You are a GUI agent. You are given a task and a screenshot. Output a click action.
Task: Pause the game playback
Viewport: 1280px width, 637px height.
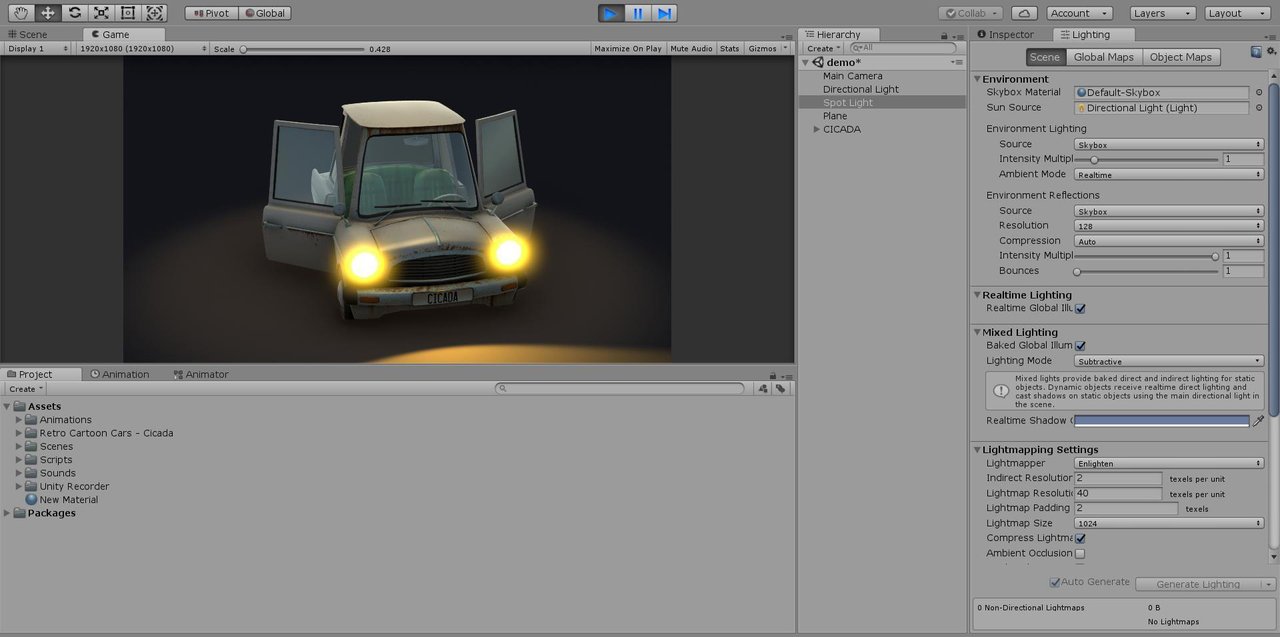coord(637,13)
